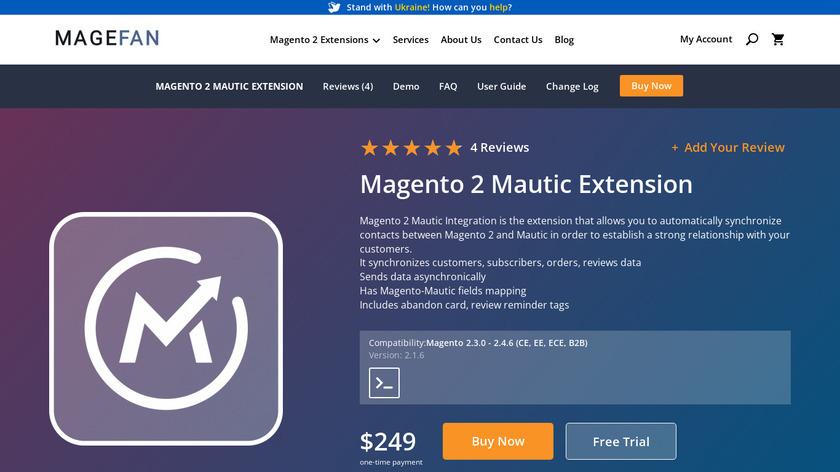Click the Magento 2 Mautic Extension heading
The image size is (840, 472).
526,184
